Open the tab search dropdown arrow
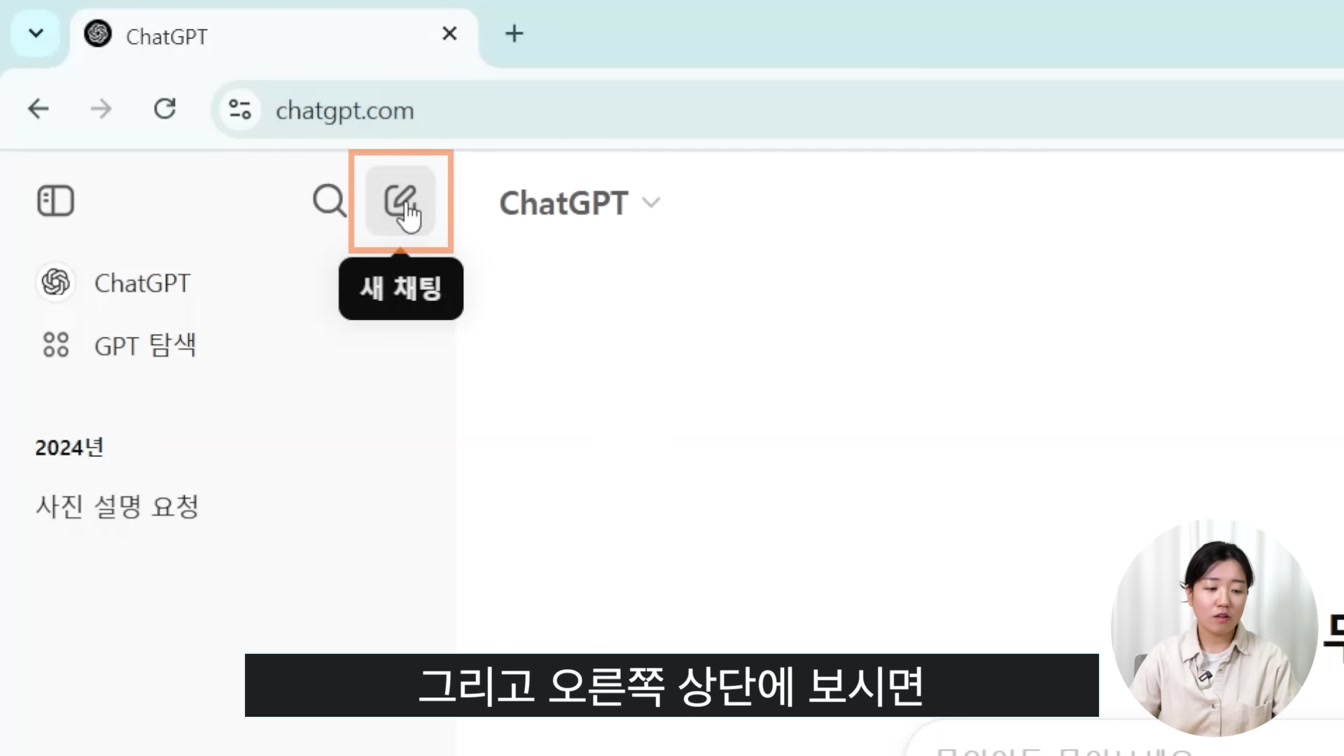 click(x=36, y=34)
